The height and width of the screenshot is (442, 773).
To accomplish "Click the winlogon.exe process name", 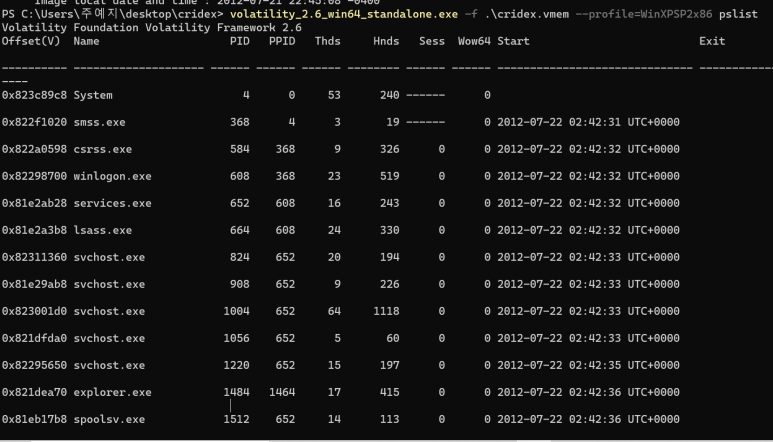I will click(x=112, y=176).
